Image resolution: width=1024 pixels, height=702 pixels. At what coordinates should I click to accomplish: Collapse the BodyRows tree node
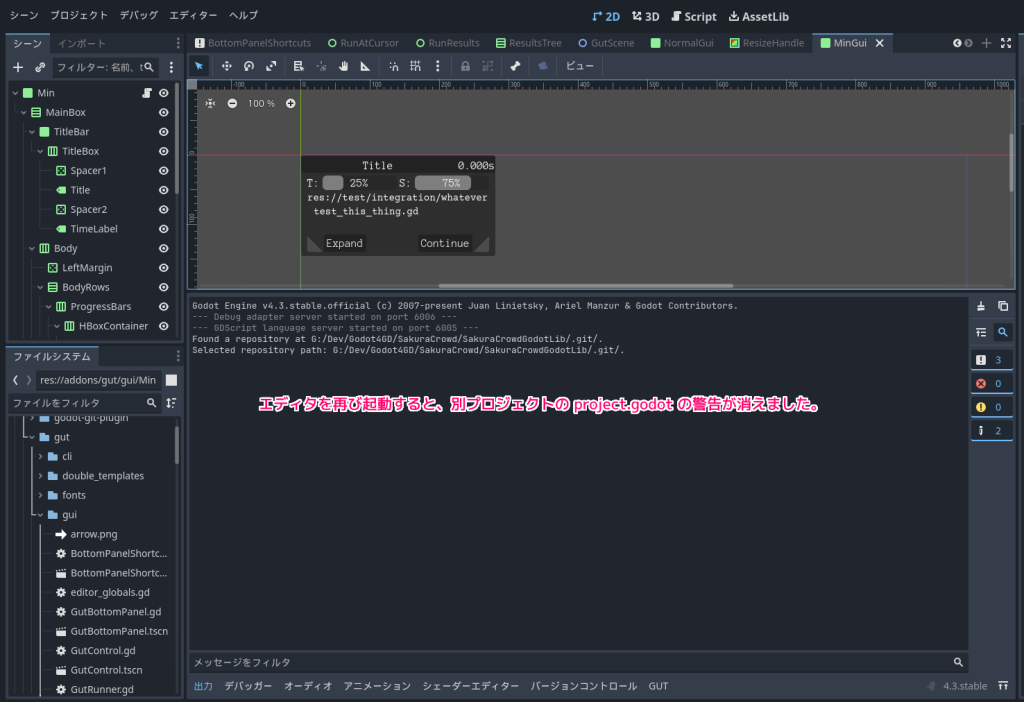(x=39, y=287)
